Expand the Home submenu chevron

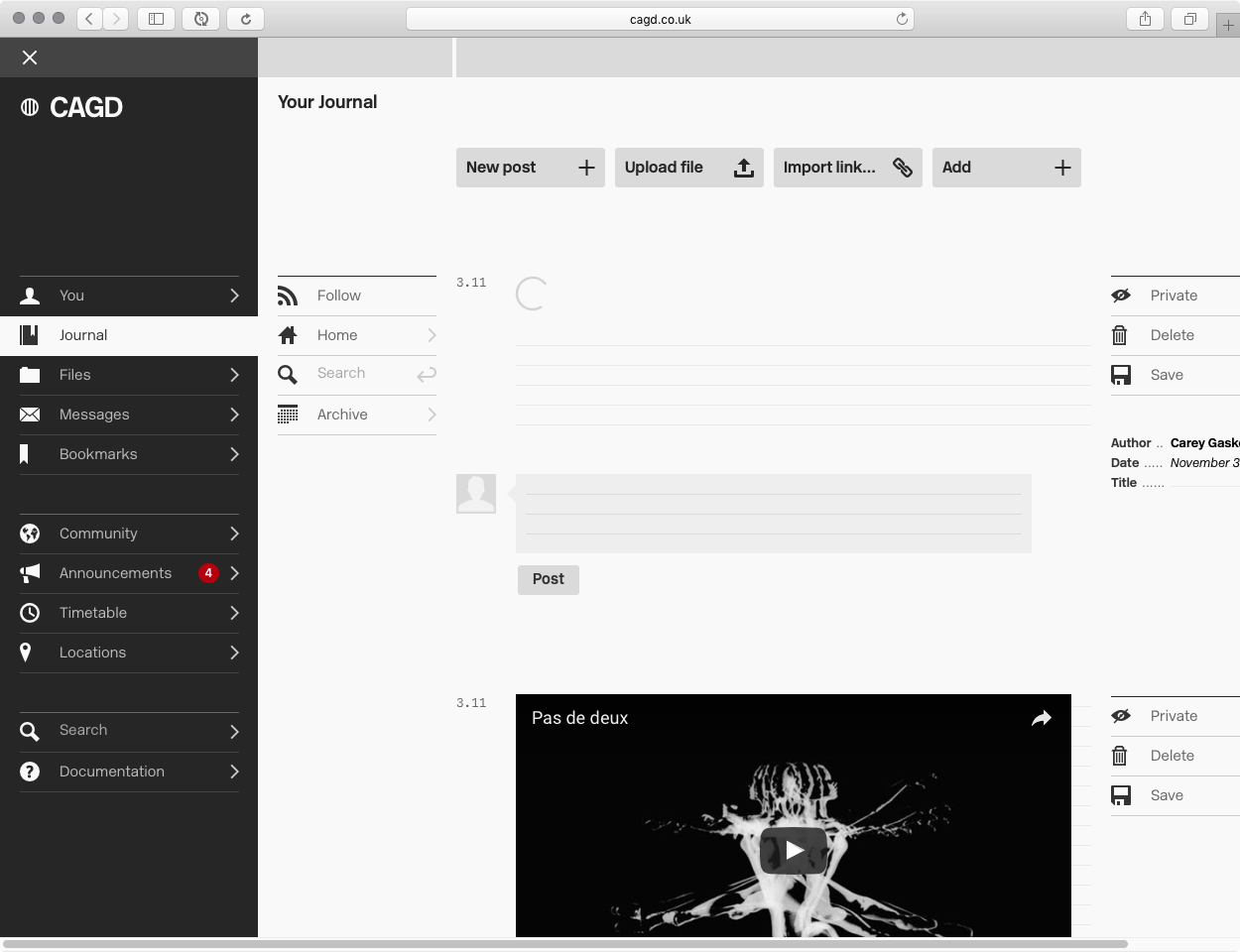(432, 335)
